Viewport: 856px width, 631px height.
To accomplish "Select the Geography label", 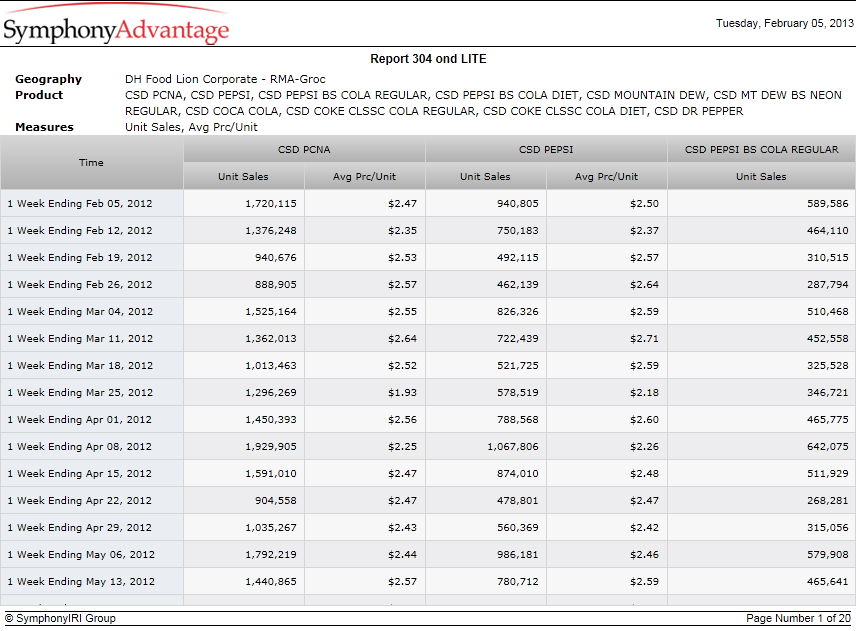I will point(49,79).
